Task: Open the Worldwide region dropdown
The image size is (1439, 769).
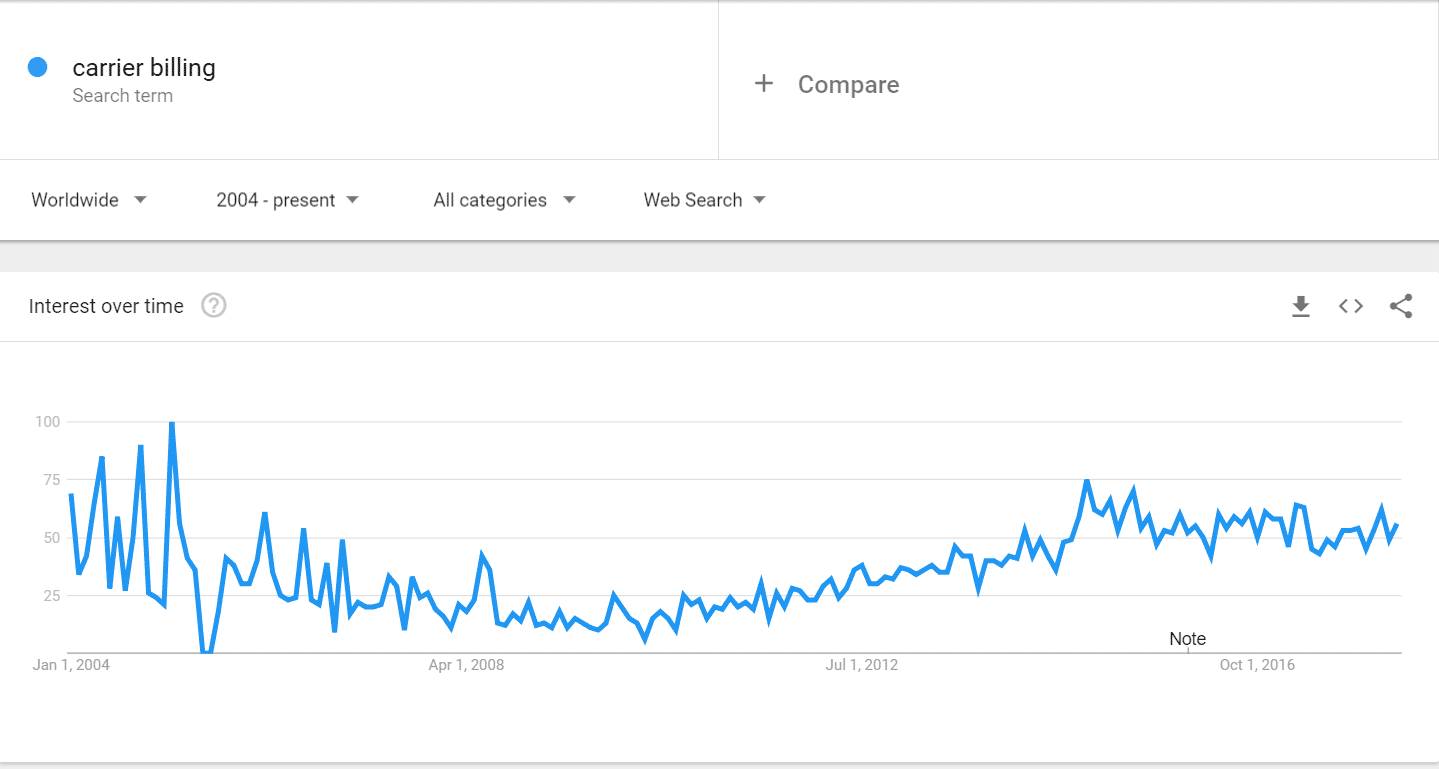Action: pos(89,200)
